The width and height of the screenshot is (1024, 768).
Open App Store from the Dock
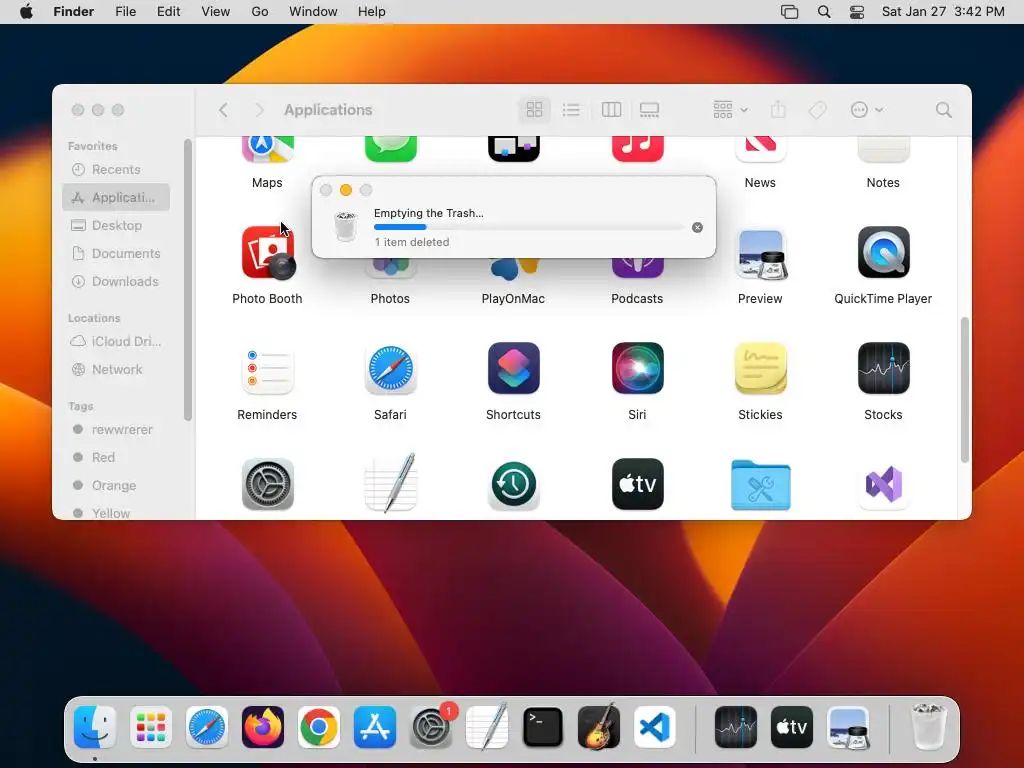[x=375, y=727]
